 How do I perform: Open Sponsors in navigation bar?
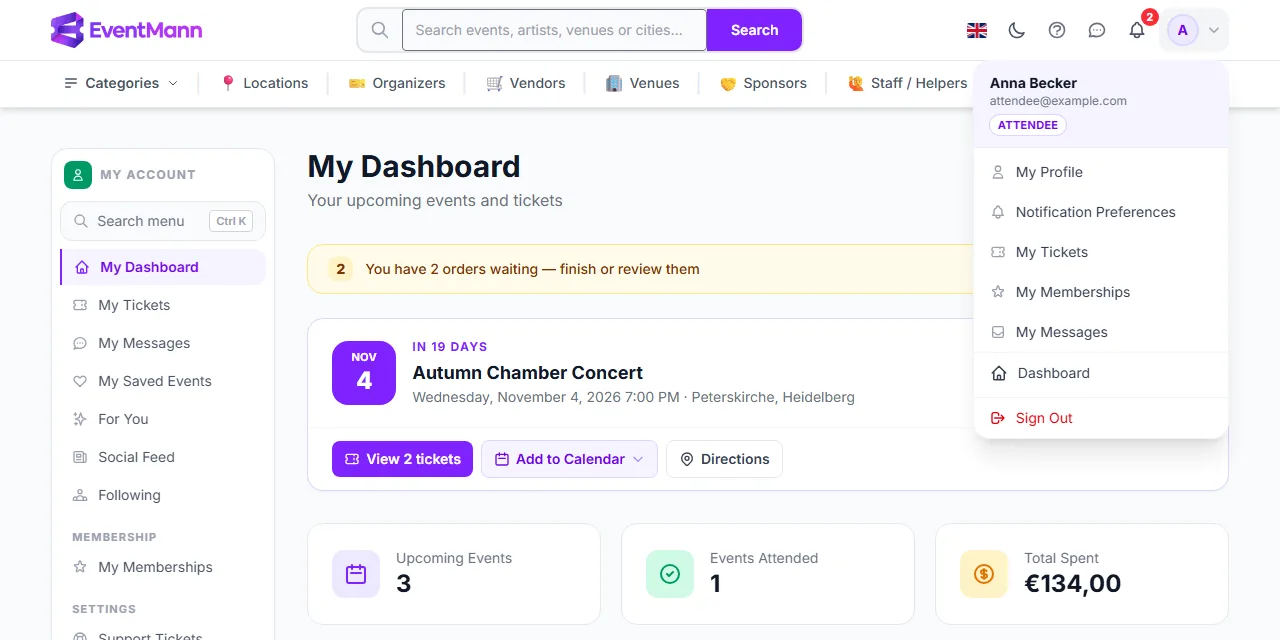coord(763,83)
